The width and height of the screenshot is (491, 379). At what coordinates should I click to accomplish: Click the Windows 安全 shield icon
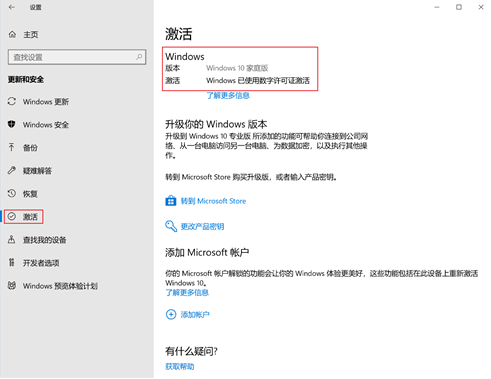pos(12,124)
